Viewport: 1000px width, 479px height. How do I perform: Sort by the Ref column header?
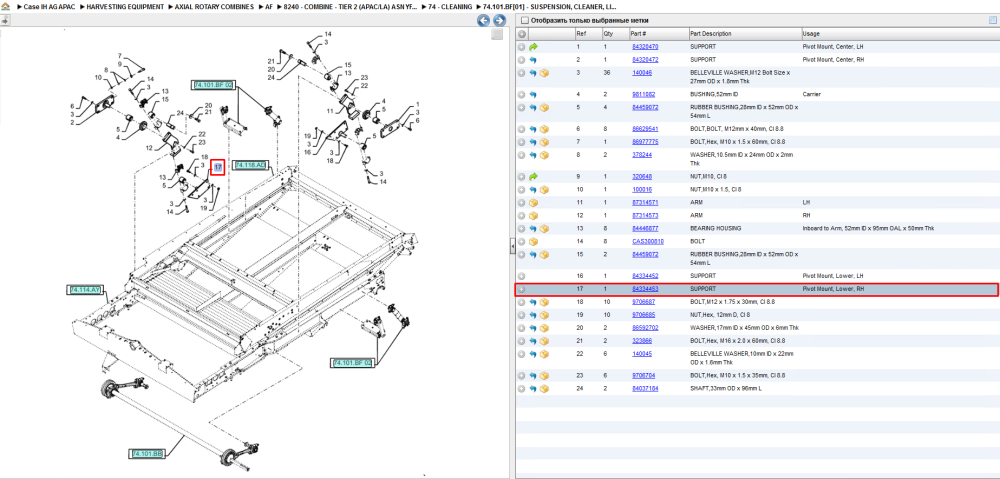point(587,34)
